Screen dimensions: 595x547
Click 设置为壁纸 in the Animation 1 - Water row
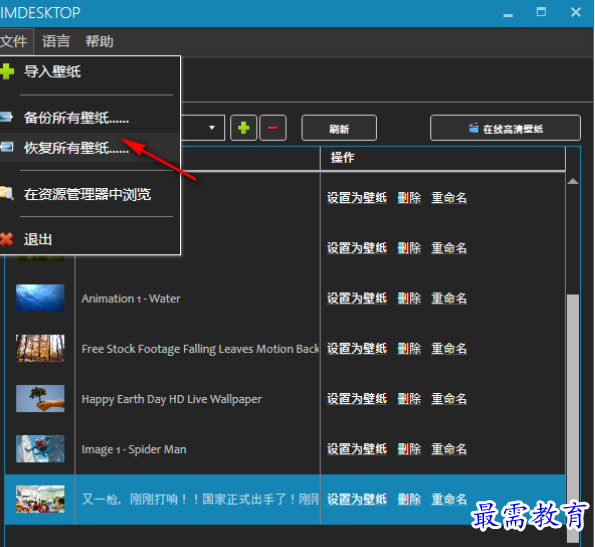357,298
